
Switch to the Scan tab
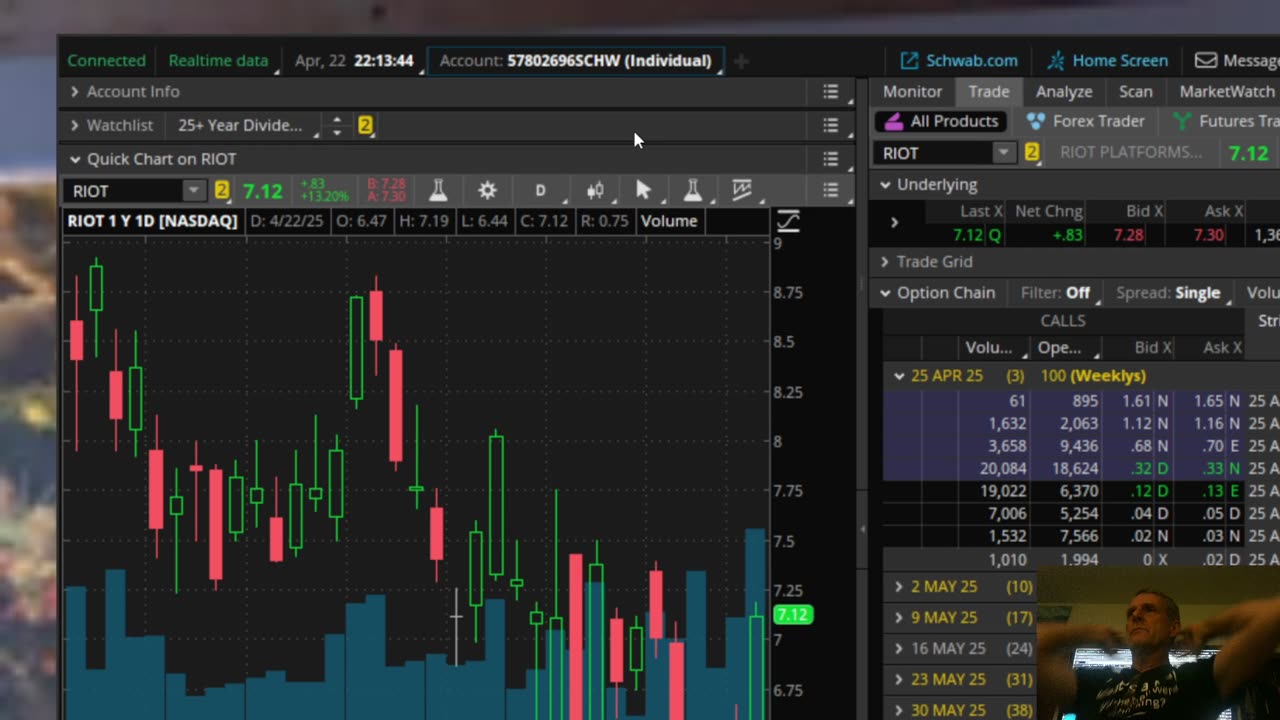click(x=1136, y=91)
